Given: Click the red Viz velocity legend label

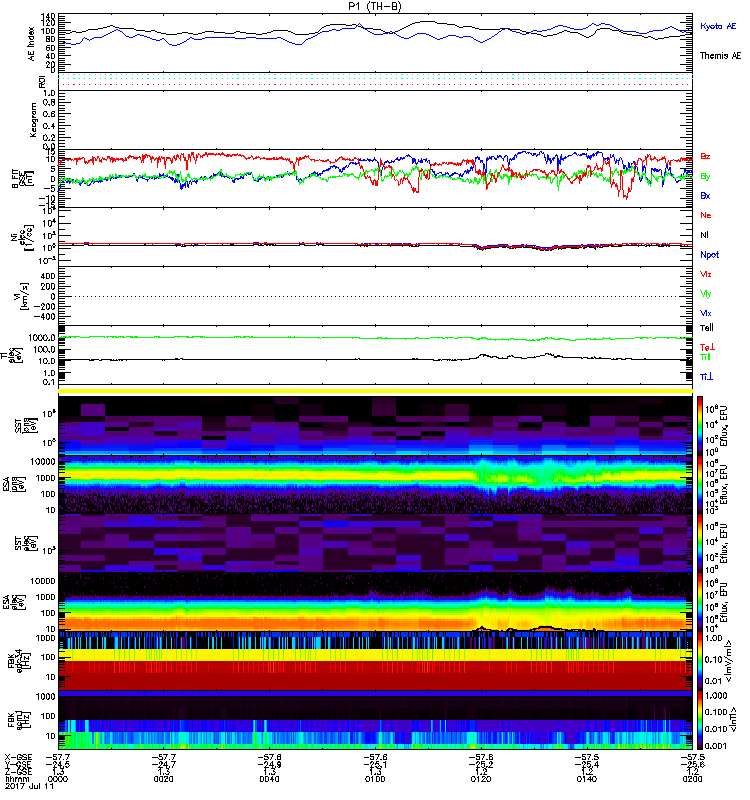Looking at the screenshot, I should [x=705, y=273].
